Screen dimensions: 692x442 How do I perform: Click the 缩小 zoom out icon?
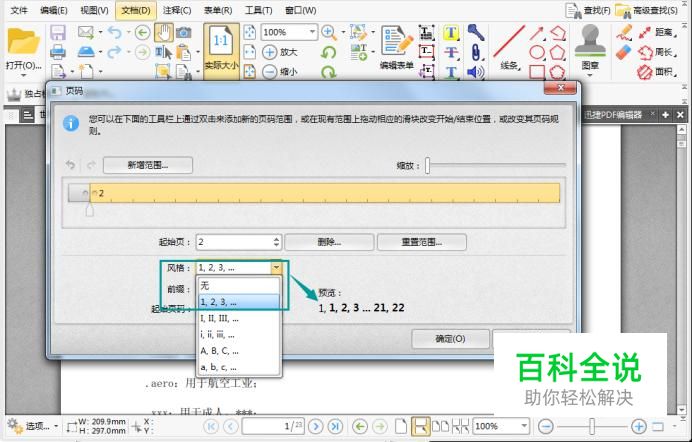pyautogui.click(x=270, y=71)
